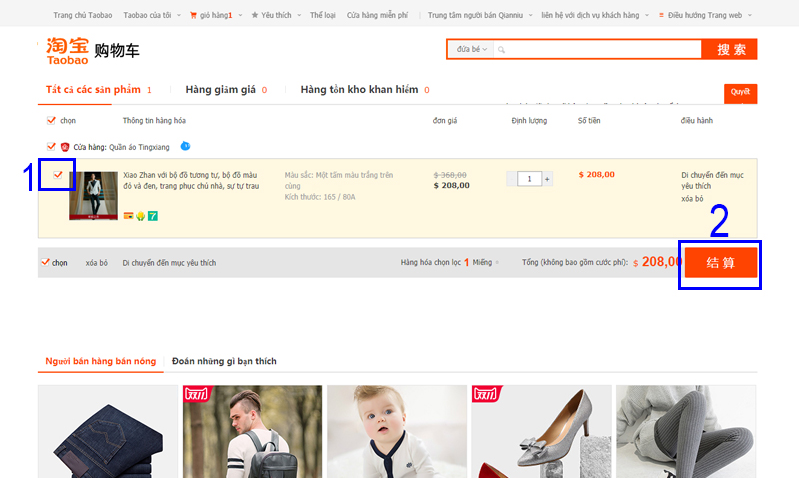Click the credit card icon under product title

click(128, 216)
